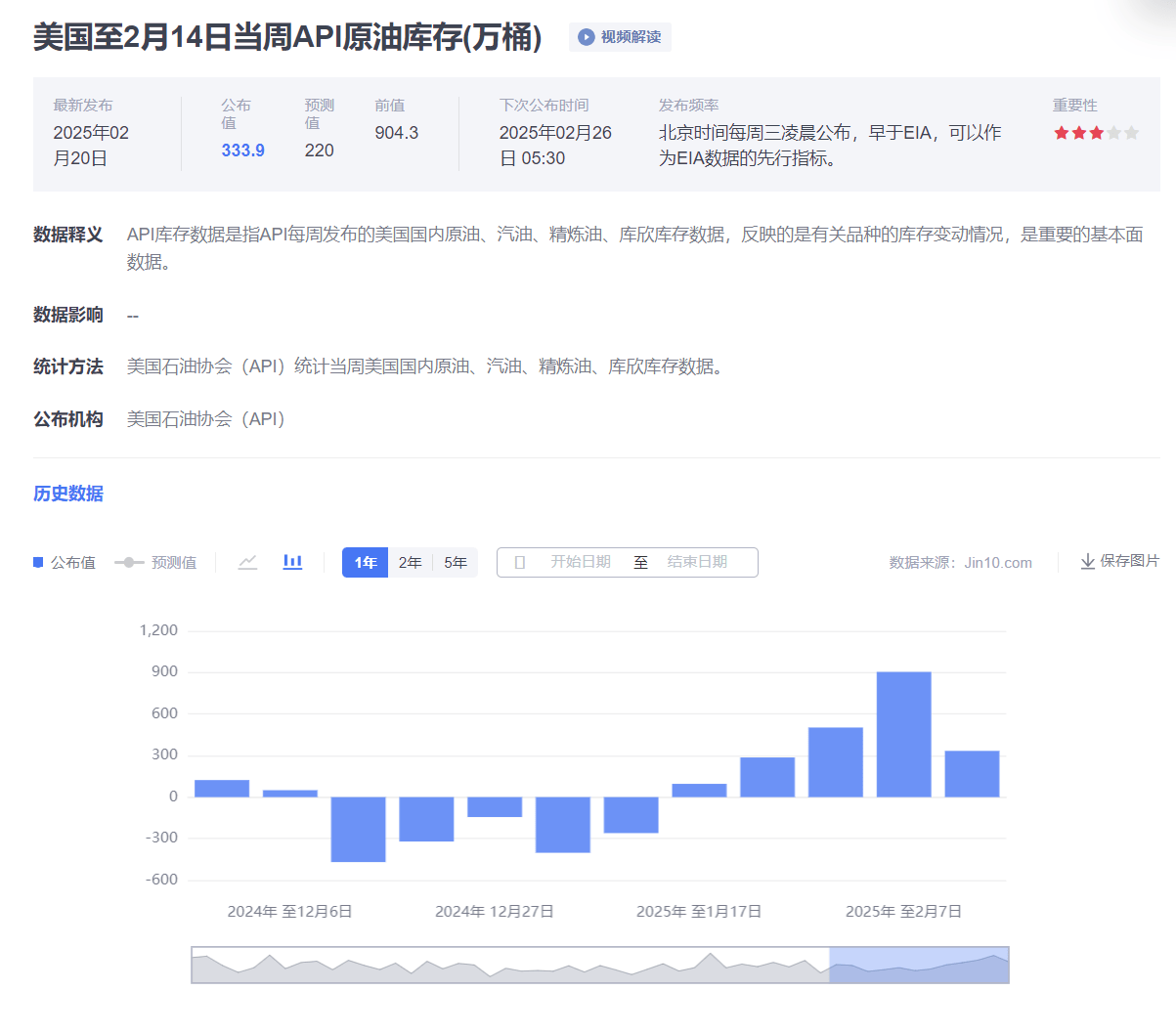Image resolution: width=1176 pixels, height=1033 pixels.
Task: Click the latest release date 2025年02月20日
Action: click(91, 146)
